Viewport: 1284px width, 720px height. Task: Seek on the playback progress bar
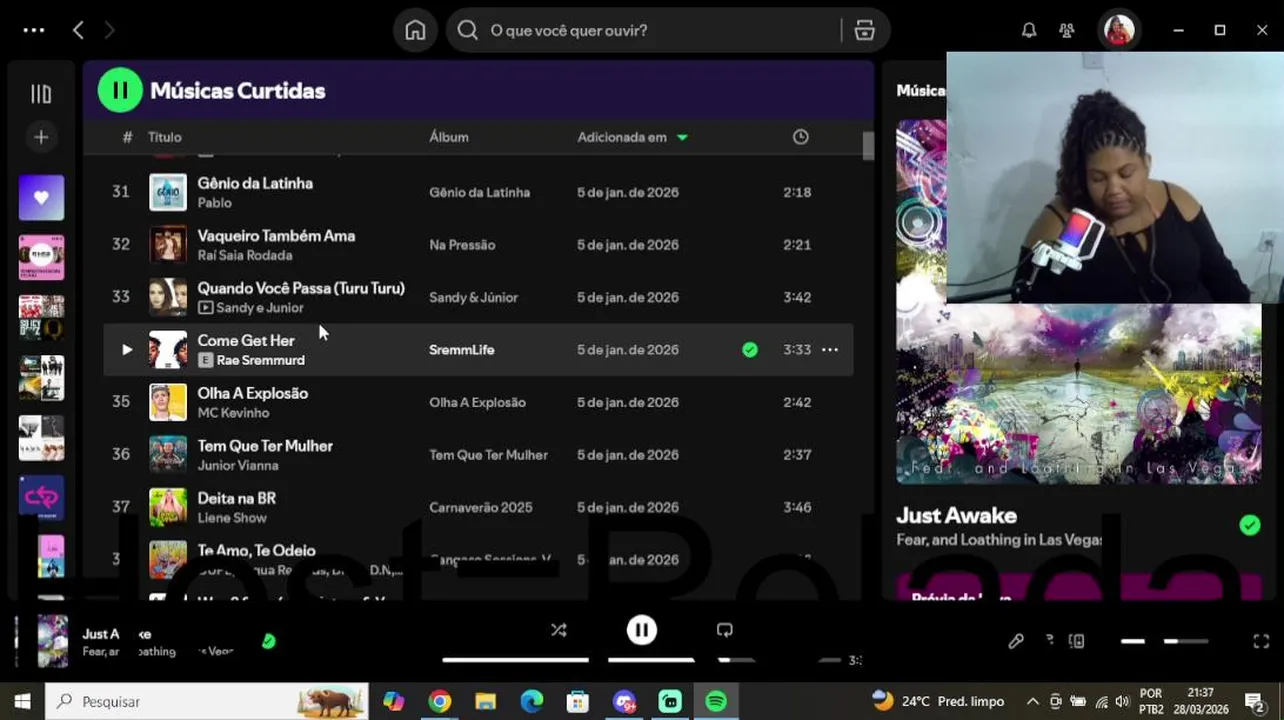tap(642, 660)
